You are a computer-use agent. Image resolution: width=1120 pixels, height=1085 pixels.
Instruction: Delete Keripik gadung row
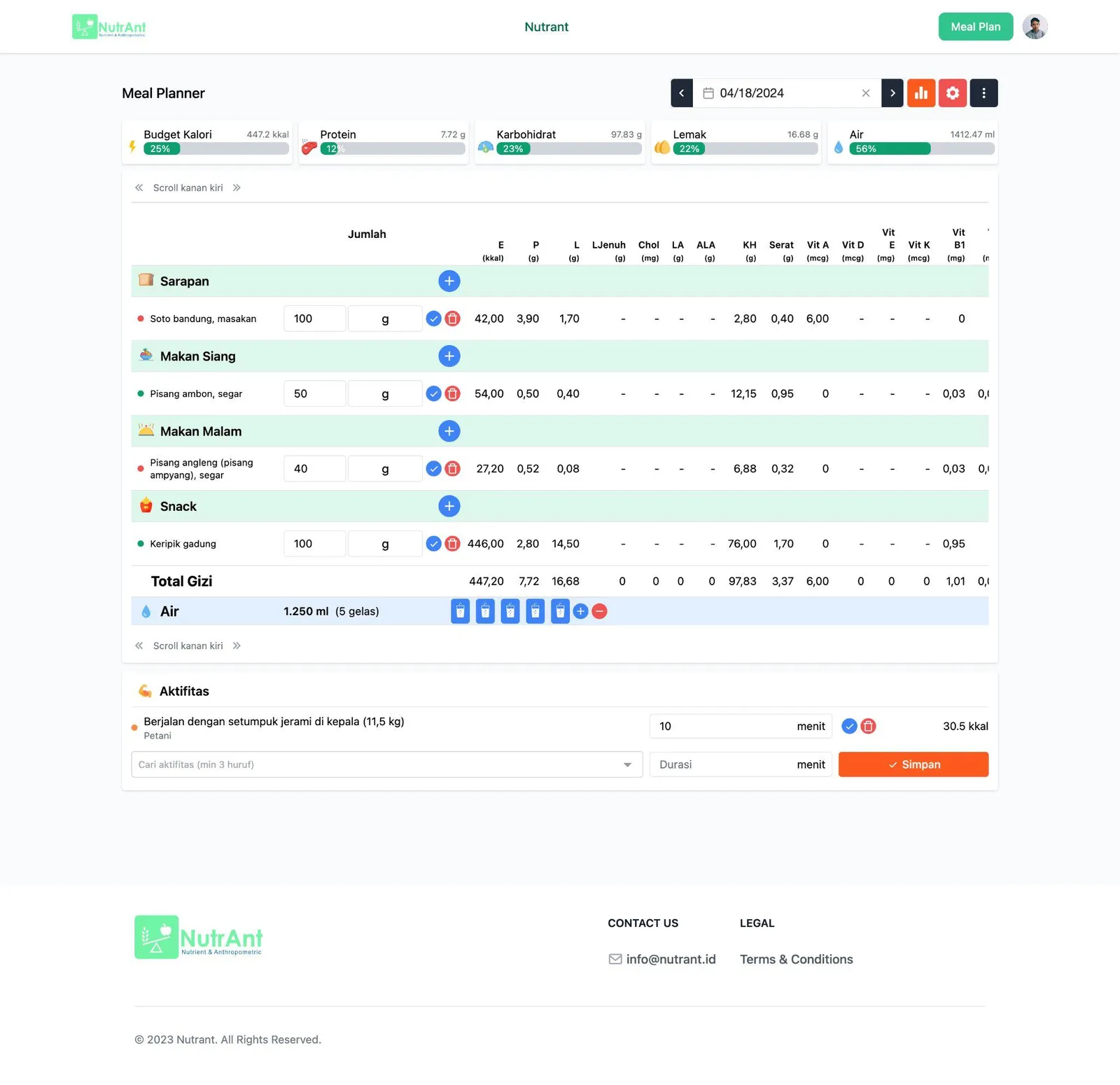click(x=453, y=543)
